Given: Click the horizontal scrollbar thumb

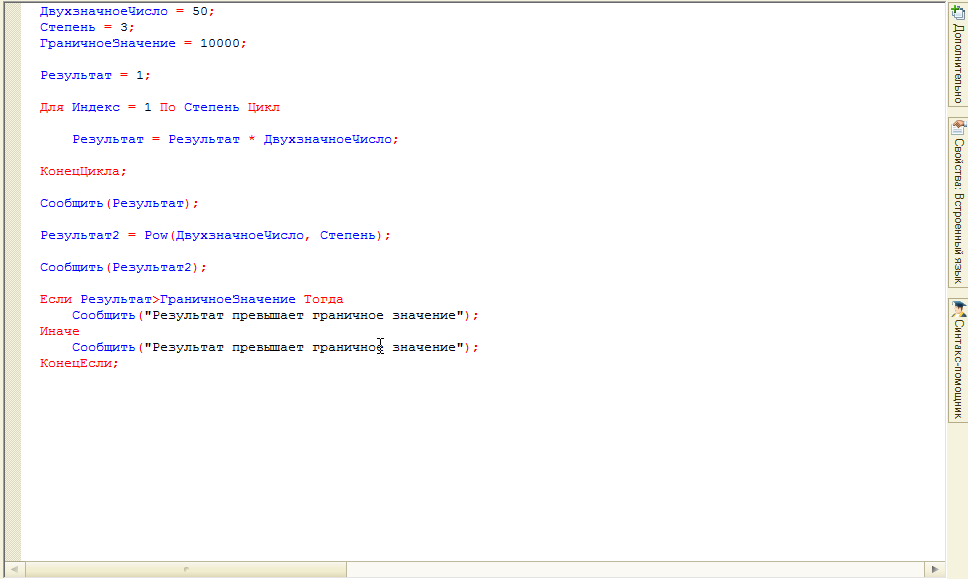Looking at the screenshot, I should click(x=186, y=569).
